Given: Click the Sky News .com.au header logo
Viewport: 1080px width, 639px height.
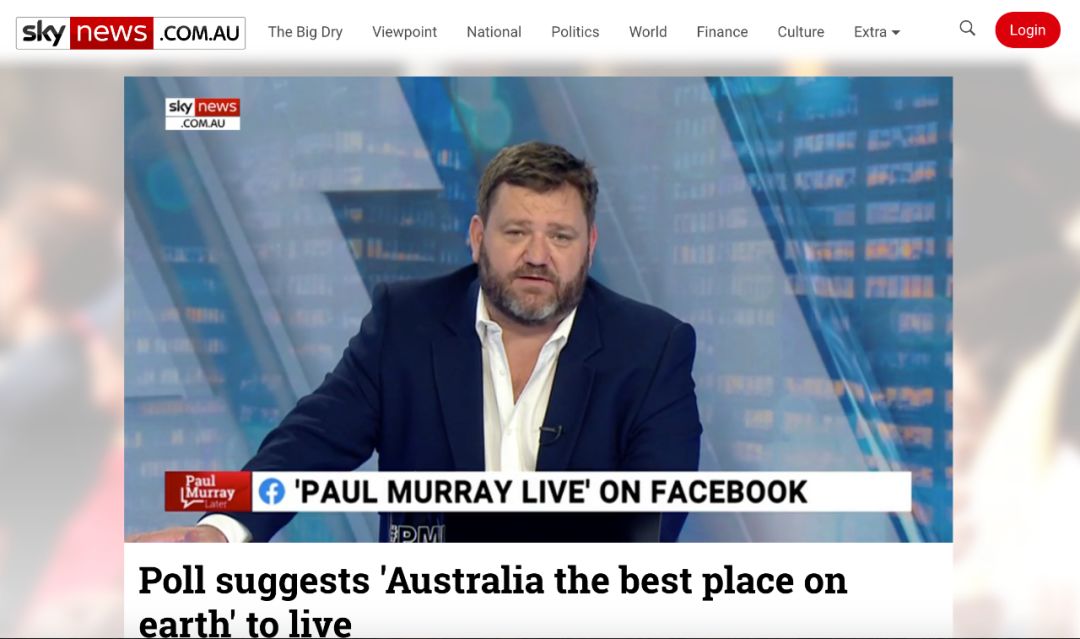Looking at the screenshot, I should pos(131,33).
